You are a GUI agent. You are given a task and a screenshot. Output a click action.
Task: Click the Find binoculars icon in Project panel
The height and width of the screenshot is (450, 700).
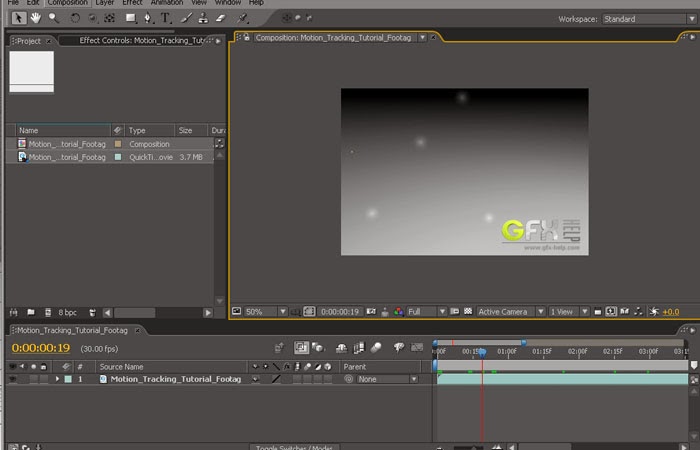tap(14, 312)
